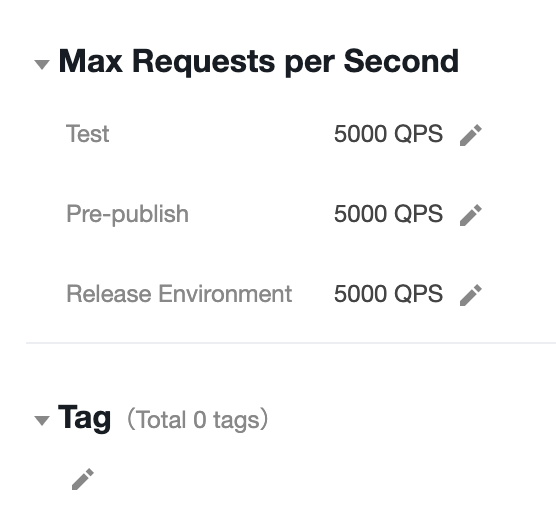The image size is (556, 530).
Task: Click the Max Requests per Second heading
Action: (258, 62)
